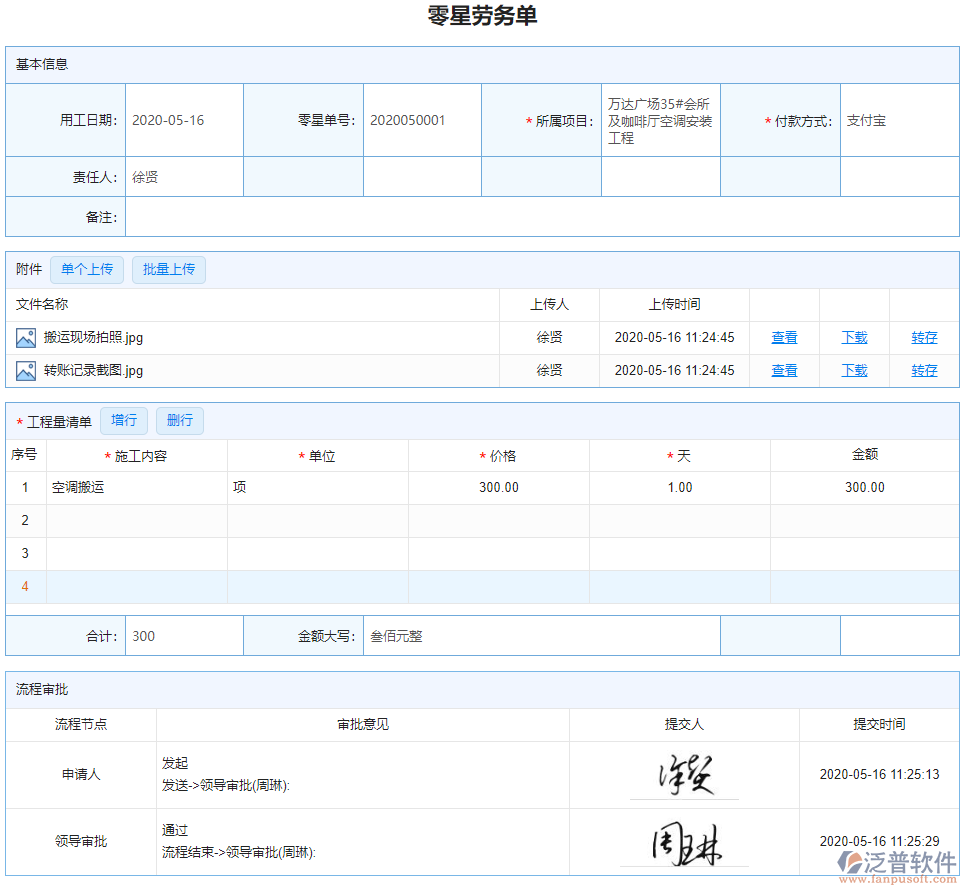Open the 用工日期 date field
967x895 pixels.
184,121
